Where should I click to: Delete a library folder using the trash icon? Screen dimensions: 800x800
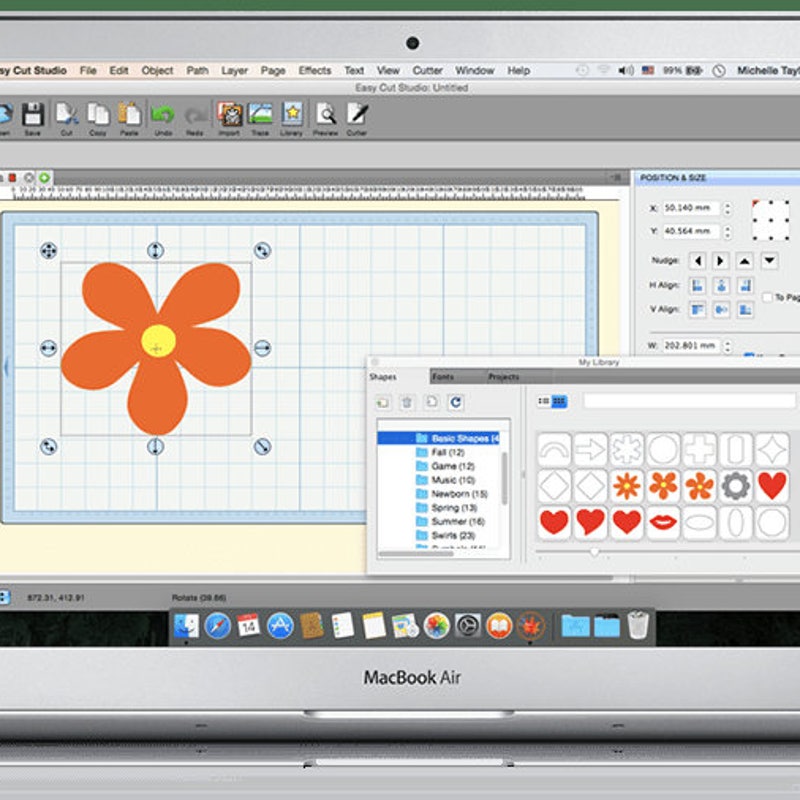pyautogui.click(x=406, y=401)
